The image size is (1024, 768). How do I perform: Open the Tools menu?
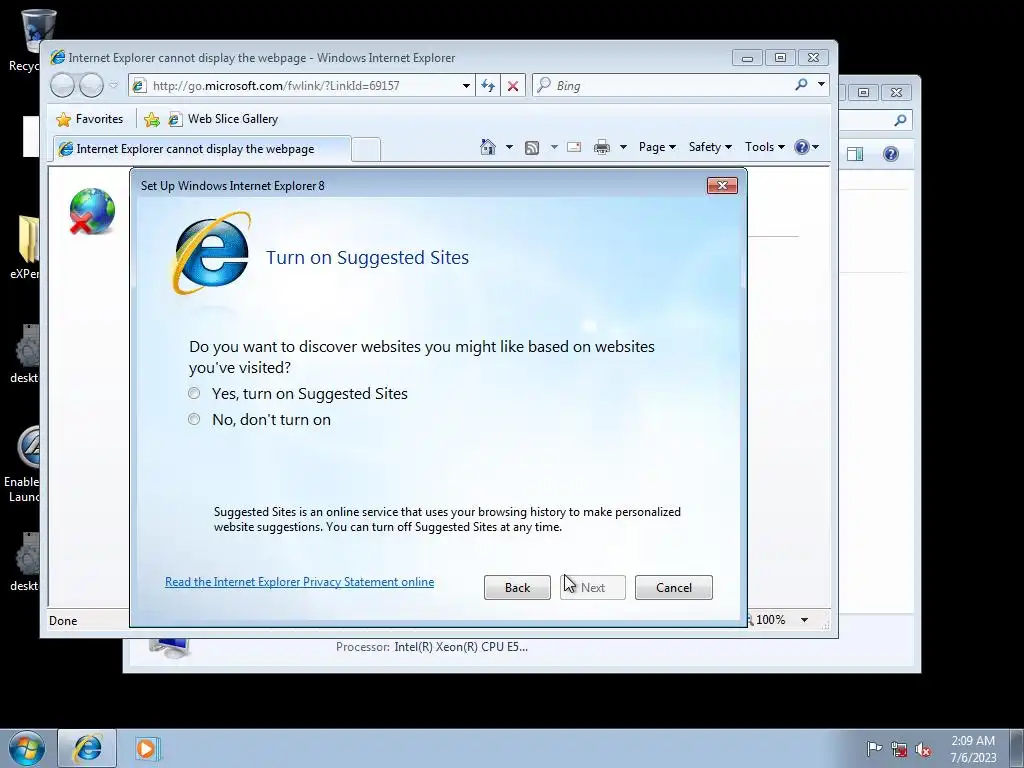[x=765, y=147]
